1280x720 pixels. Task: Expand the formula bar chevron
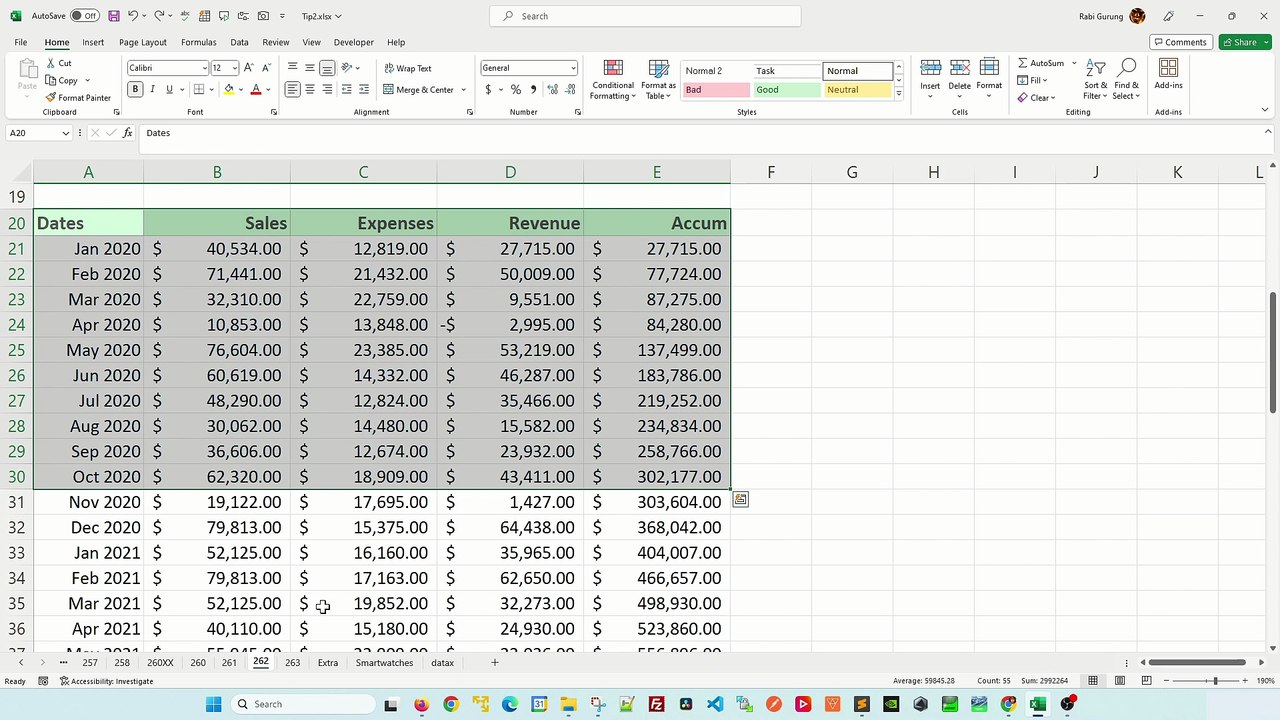[1270, 133]
